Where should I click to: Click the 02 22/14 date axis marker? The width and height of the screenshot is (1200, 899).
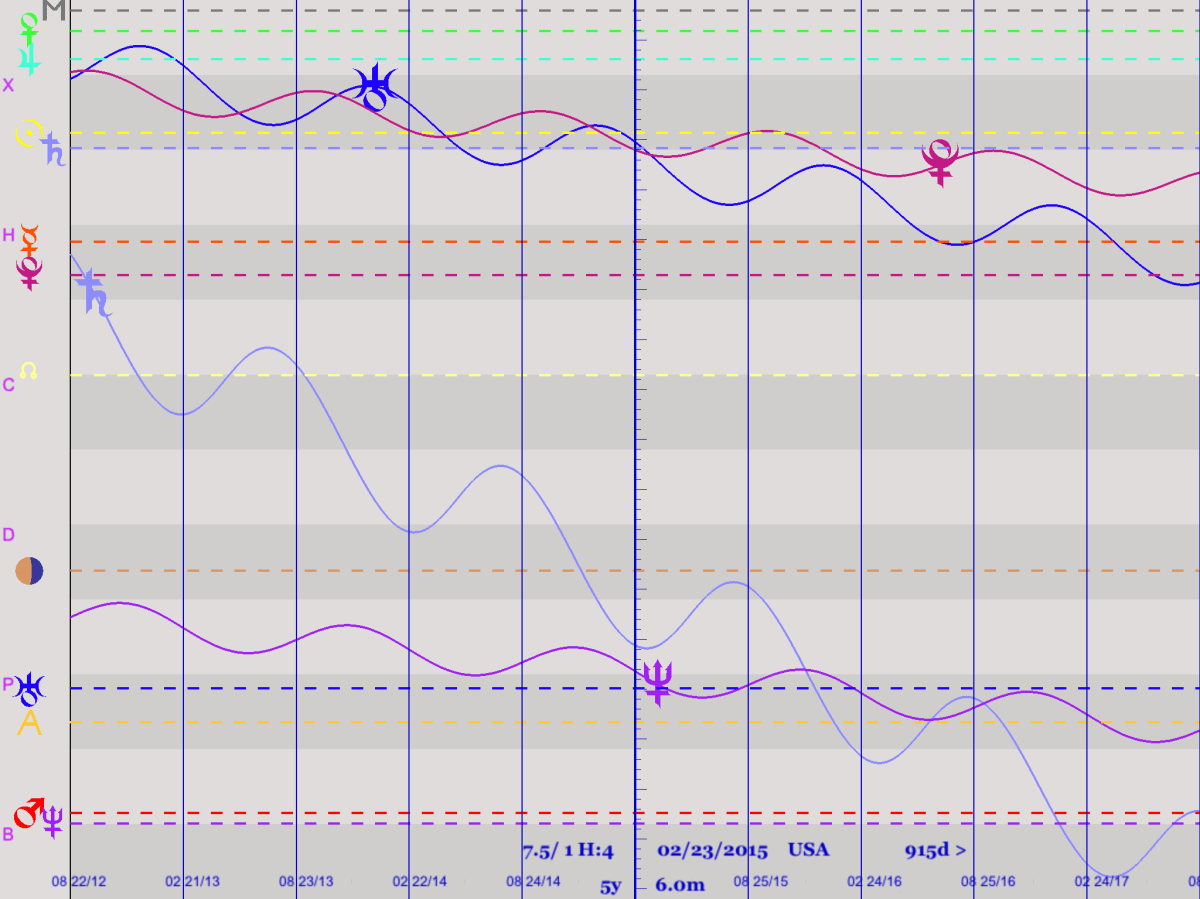[420, 882]
